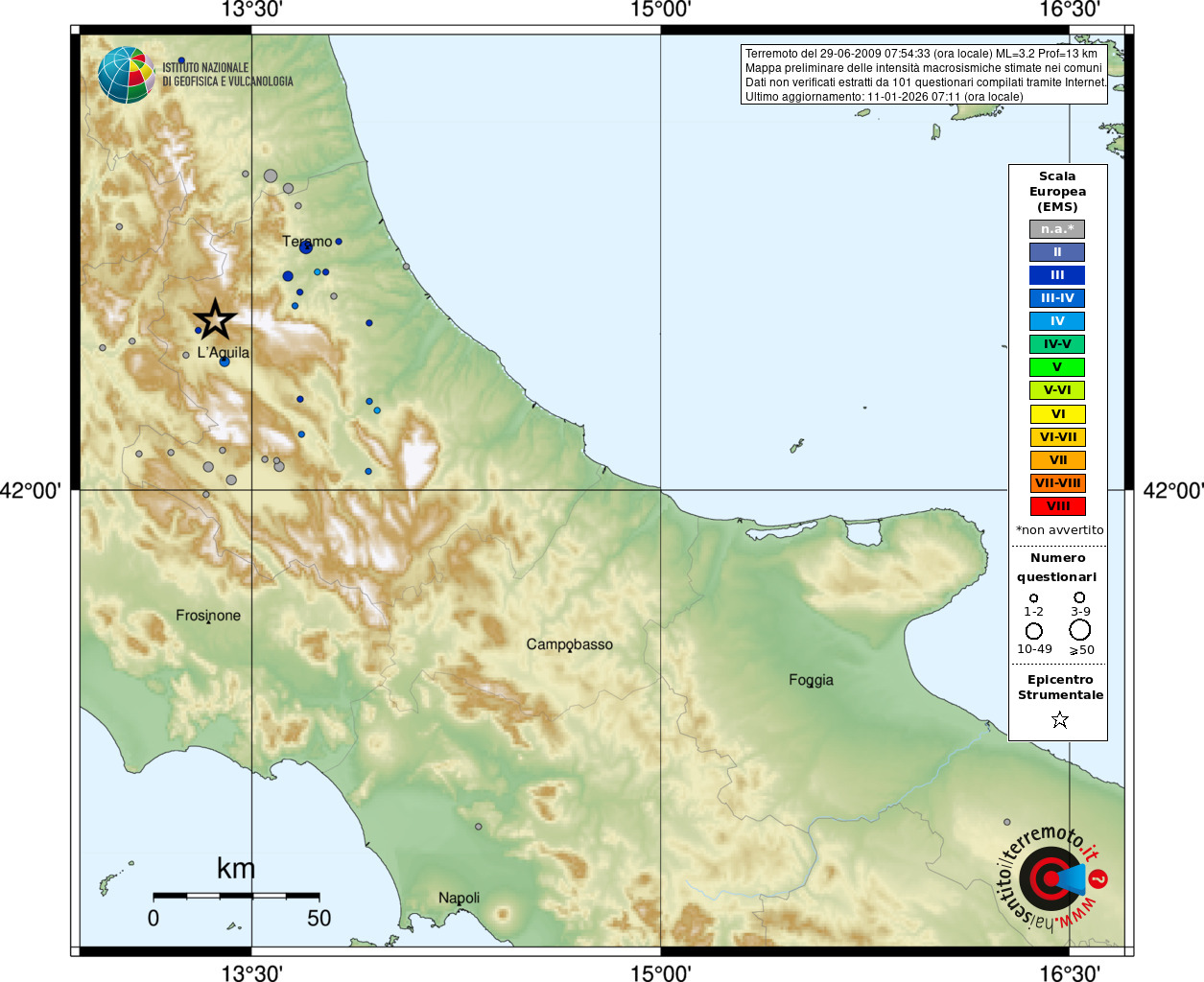1204x982 pixels.
Task: Select the orange VII intensity swatch
Action: tap(1057, 460)
